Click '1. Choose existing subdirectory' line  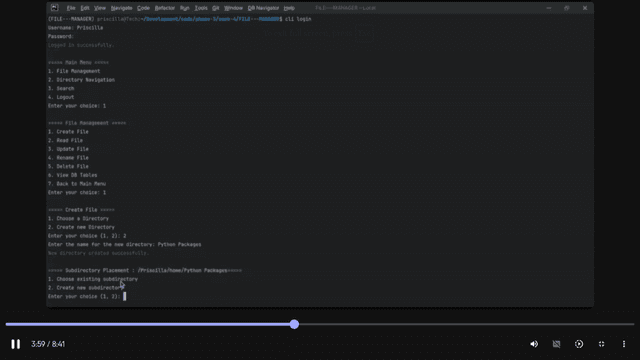[93, 279]
